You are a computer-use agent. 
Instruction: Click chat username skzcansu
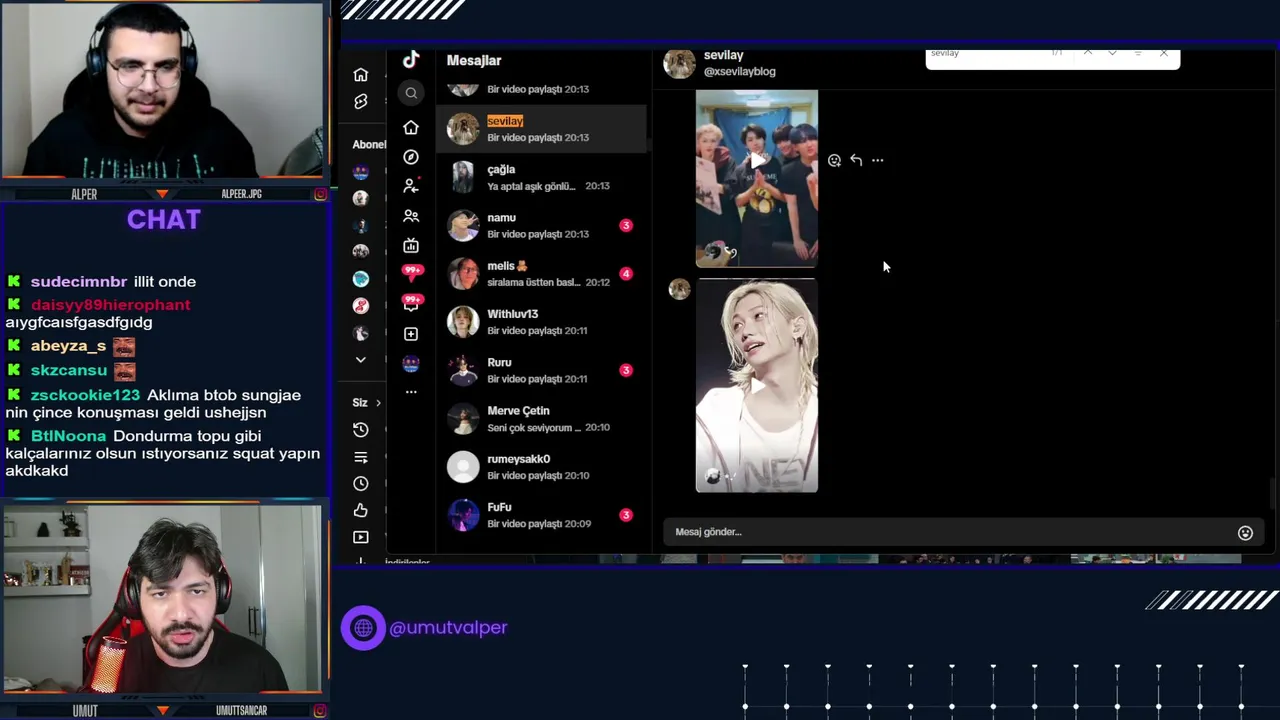(x=69, y=370)
